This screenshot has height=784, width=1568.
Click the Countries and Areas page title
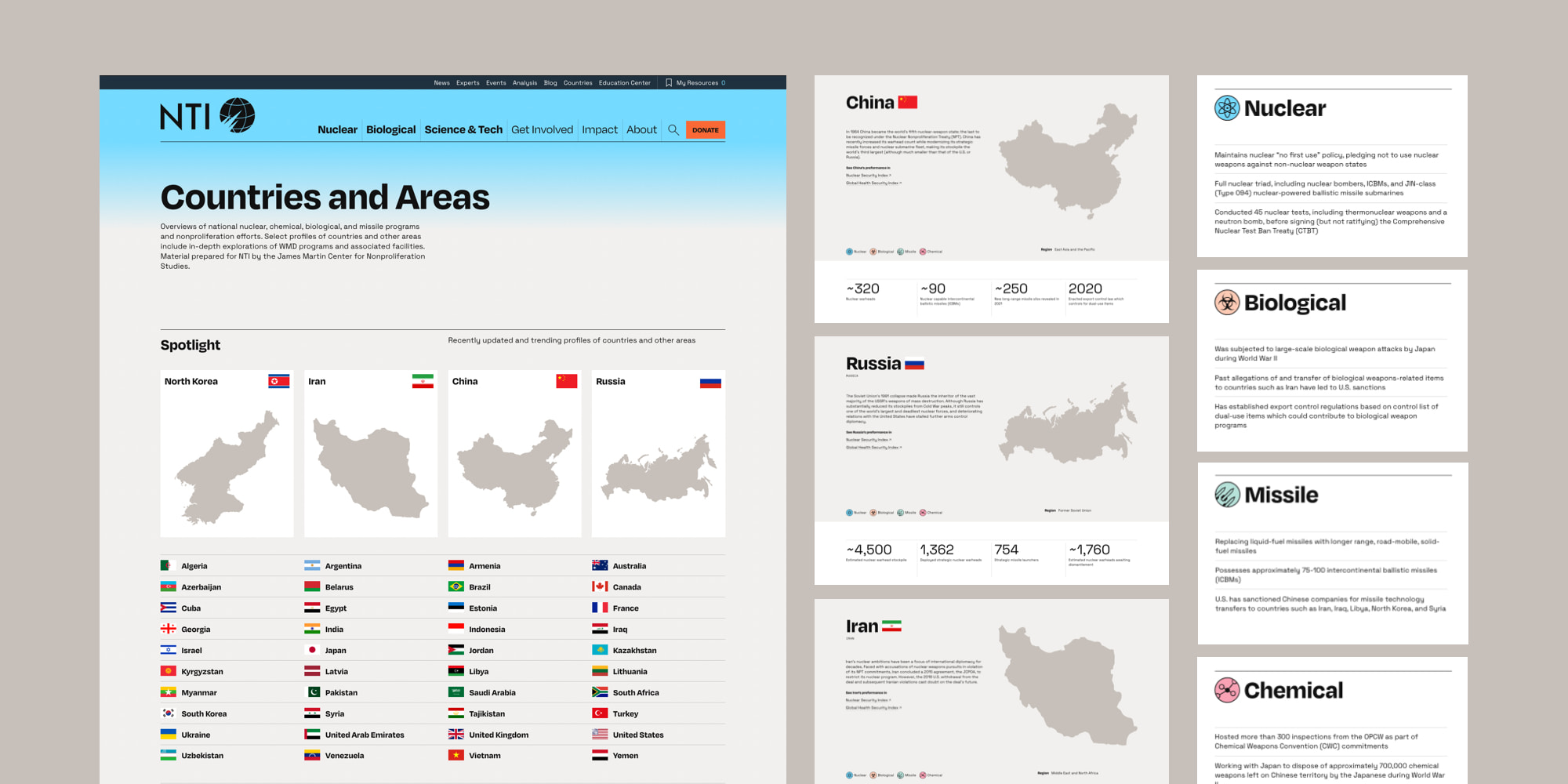tap(325, 198)
